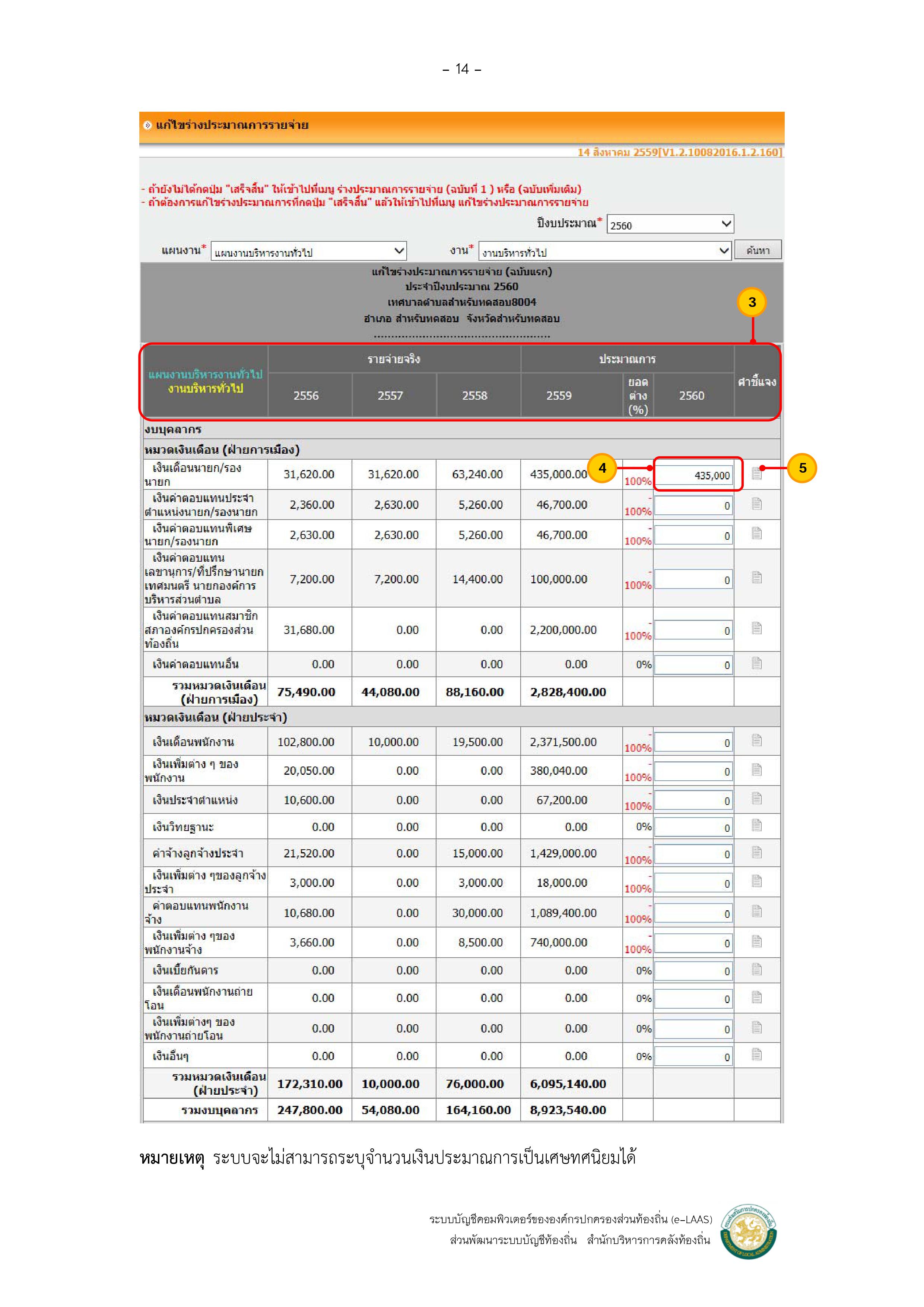Open explanation icon for เงินค่าตอบแทนอื่น row
The height and width of the screenshot is (1307, 924).
pos(756,663)
